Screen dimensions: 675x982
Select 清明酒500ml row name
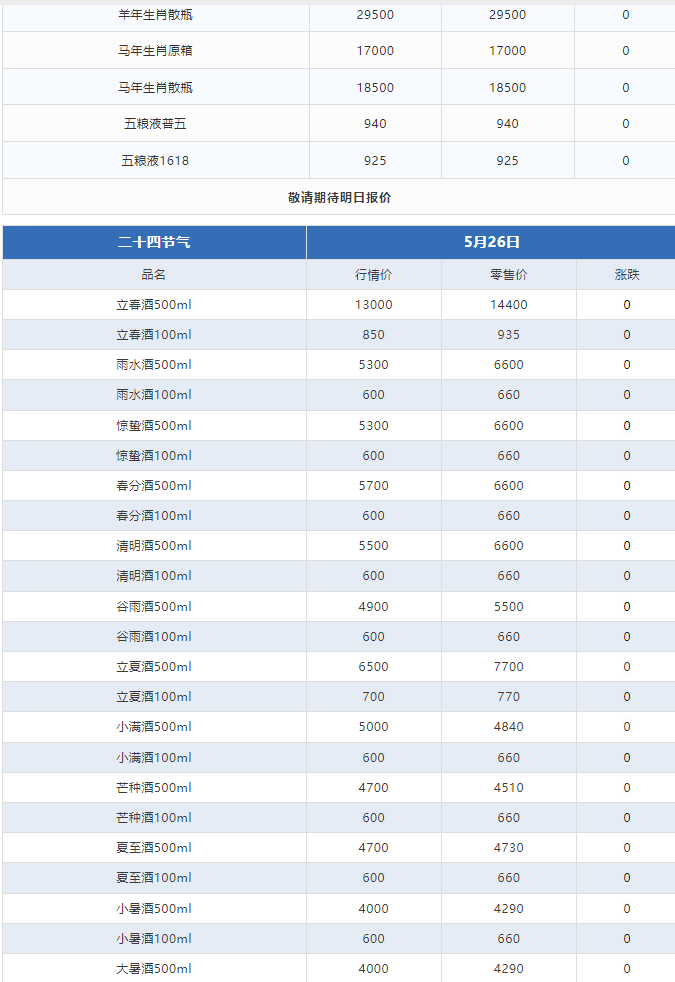coord(154,545)
